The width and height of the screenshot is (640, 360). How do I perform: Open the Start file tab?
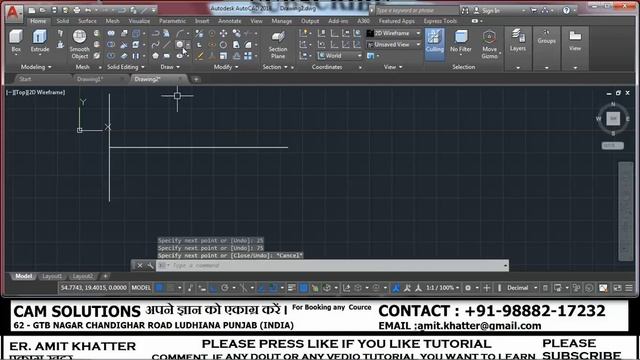click(x=25, y=79)
